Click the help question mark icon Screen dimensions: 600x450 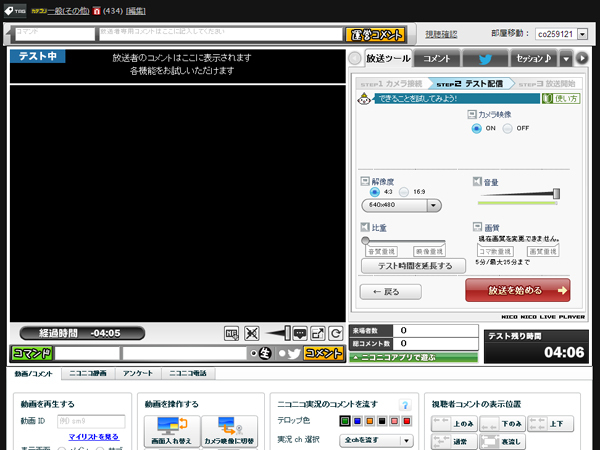(x=405, y=405)
